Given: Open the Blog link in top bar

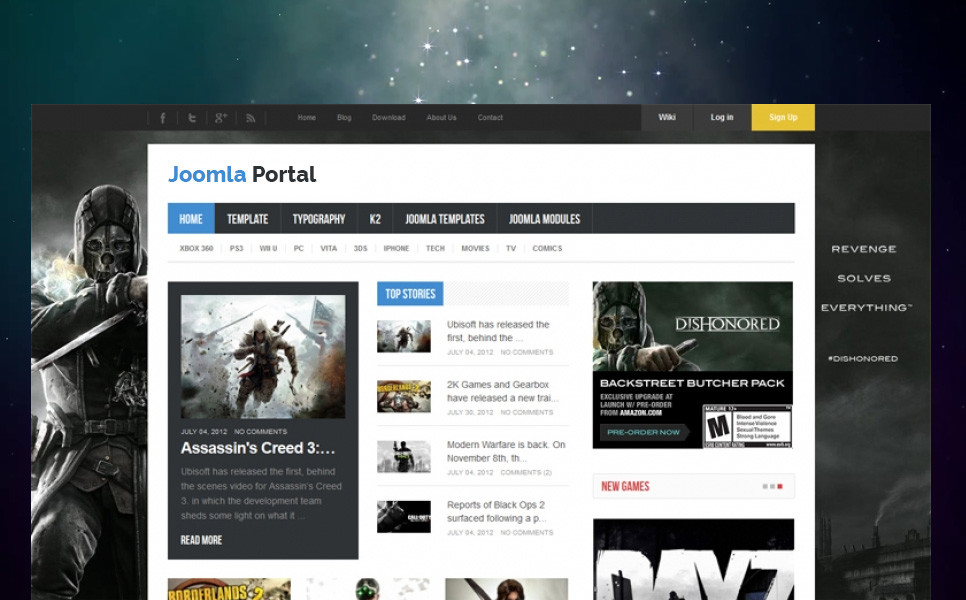Looking at the screenshot, I should (x=344, y=118).
